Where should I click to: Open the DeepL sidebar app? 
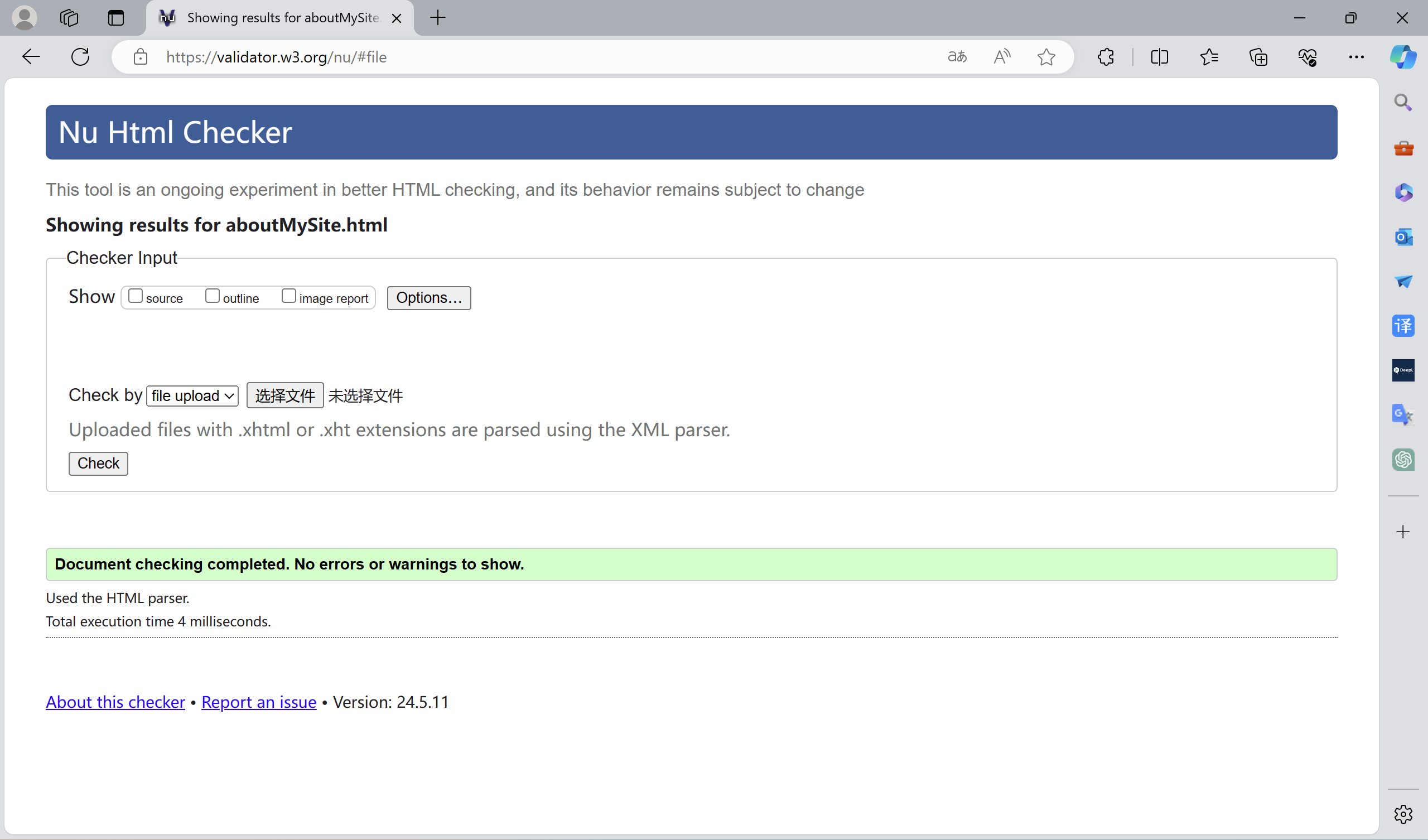(x=1403, y=370)
